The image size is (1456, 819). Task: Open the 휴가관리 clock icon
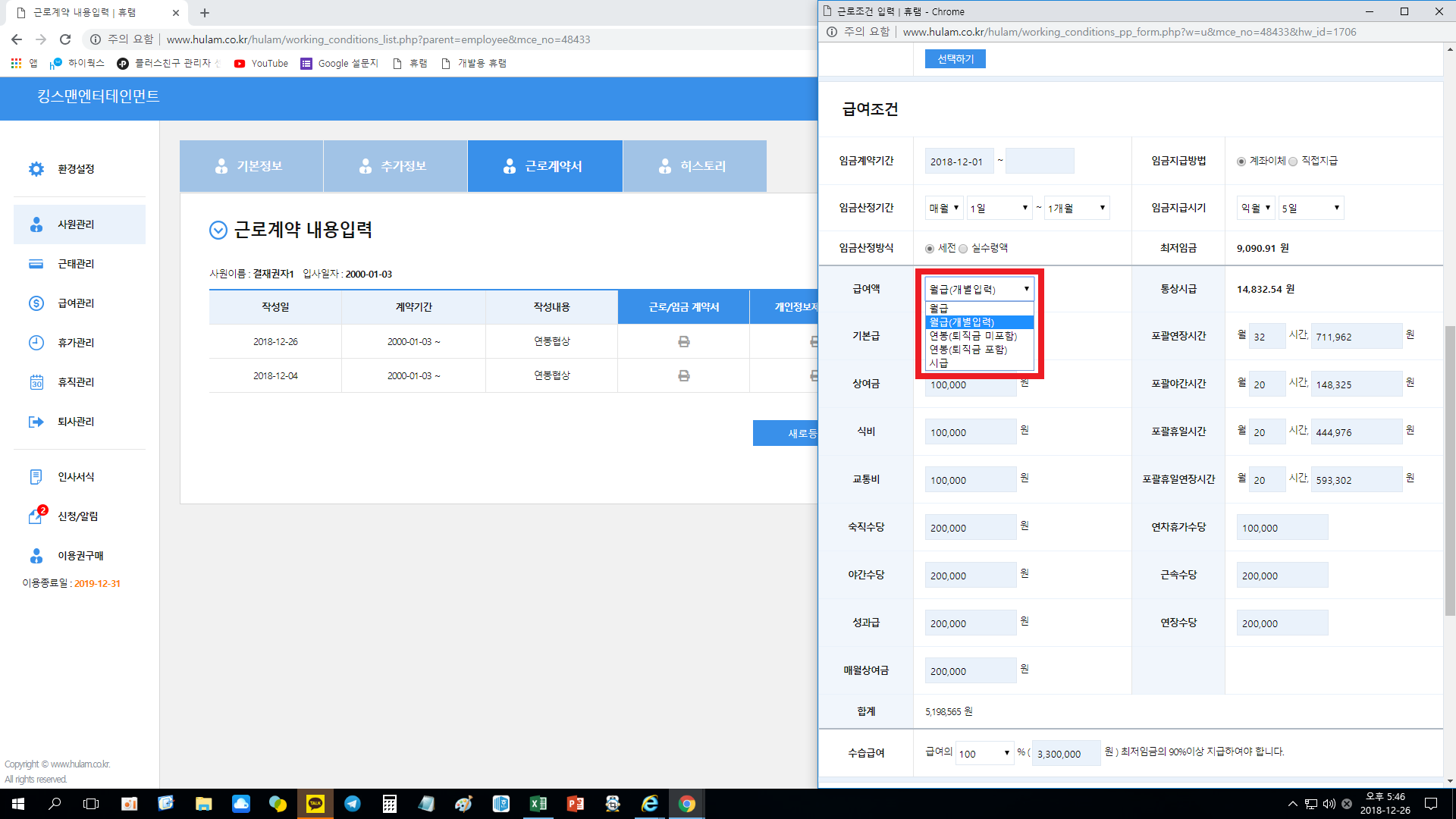pyautogui.click(x=36, y=343)
